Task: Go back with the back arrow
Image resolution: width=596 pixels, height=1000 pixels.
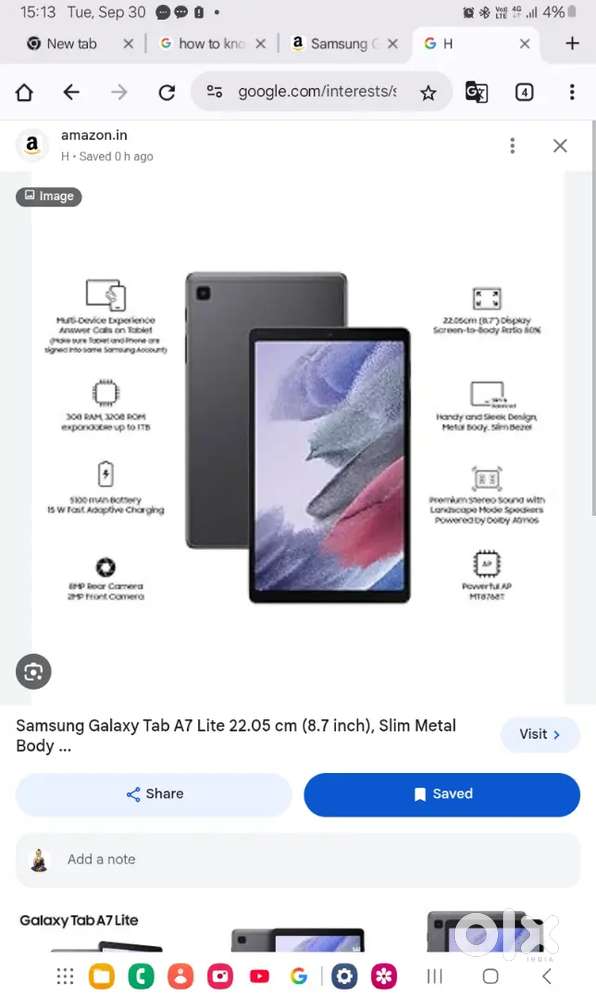Action: 71,93
